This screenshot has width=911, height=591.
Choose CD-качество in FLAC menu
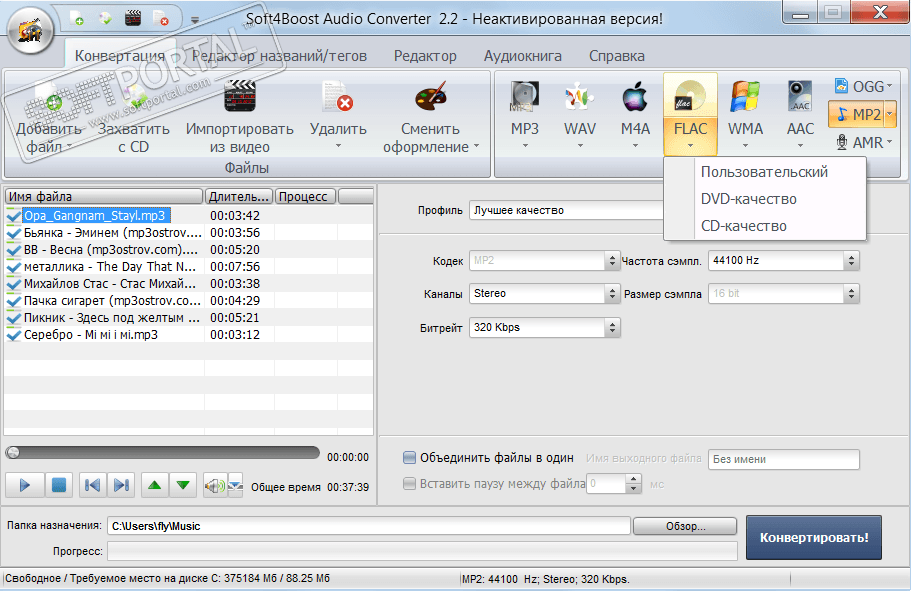[764, 226]
